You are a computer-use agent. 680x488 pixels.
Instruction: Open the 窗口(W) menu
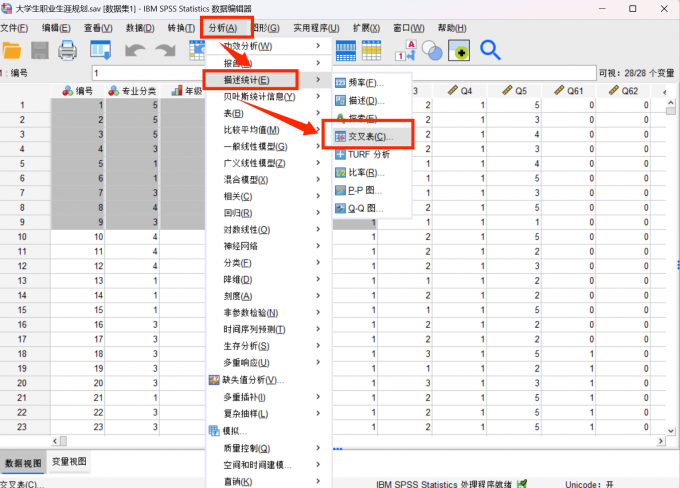click(x=409, y=28)
